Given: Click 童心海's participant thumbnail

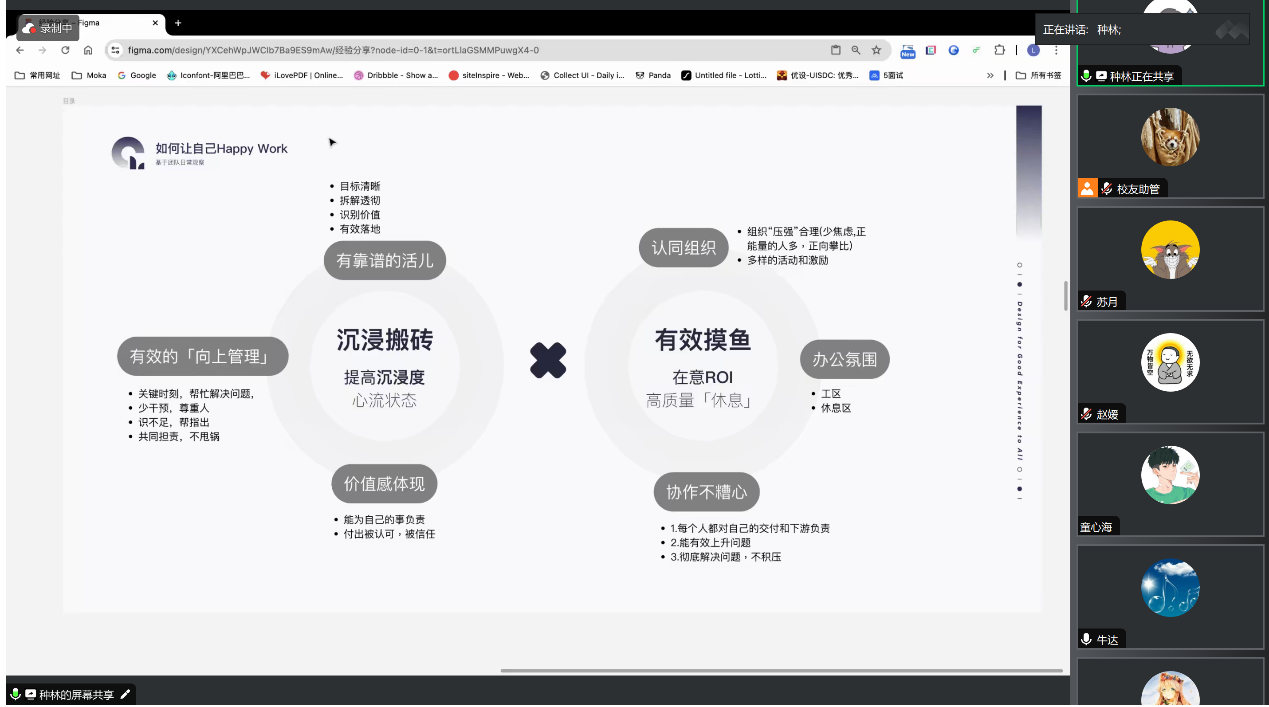Looking at the screenshot, I should pos(1170,475).
